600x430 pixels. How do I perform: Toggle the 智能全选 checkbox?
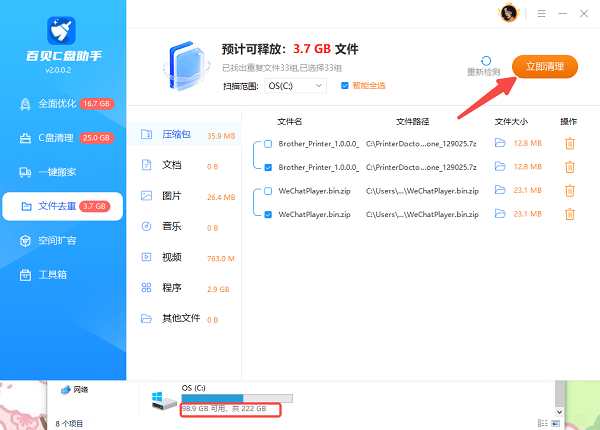(344, 86)
